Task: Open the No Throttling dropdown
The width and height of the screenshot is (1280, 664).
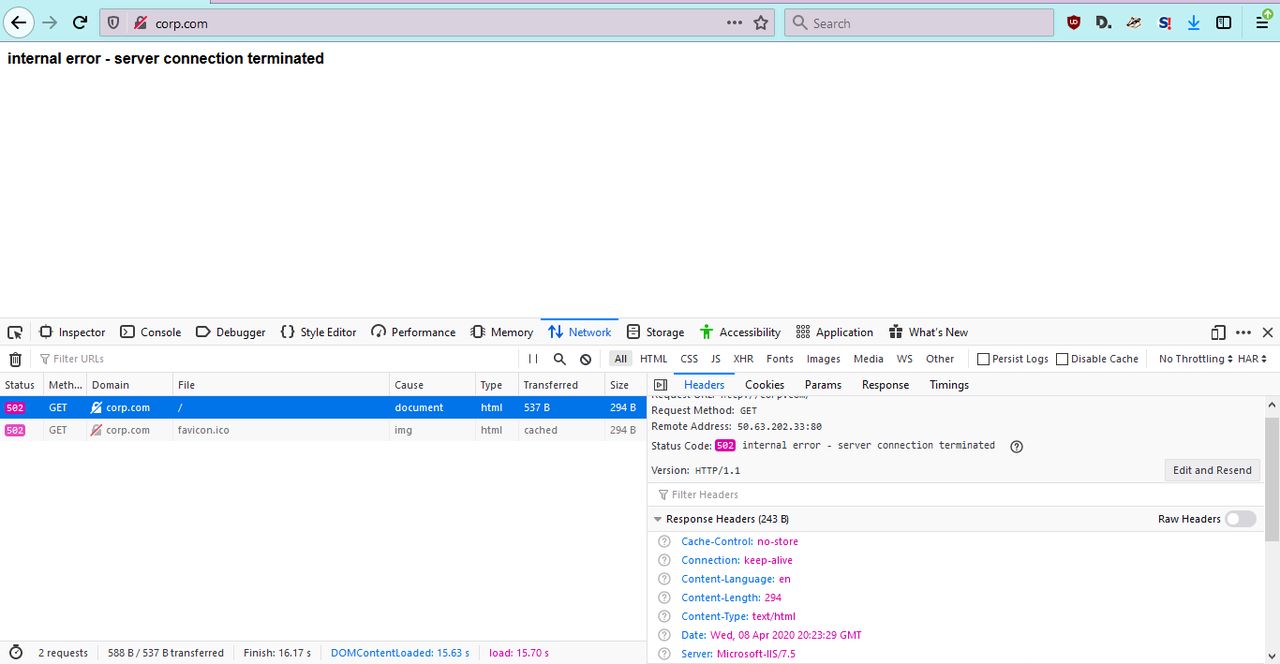Action: click(x=1195, y=359)
